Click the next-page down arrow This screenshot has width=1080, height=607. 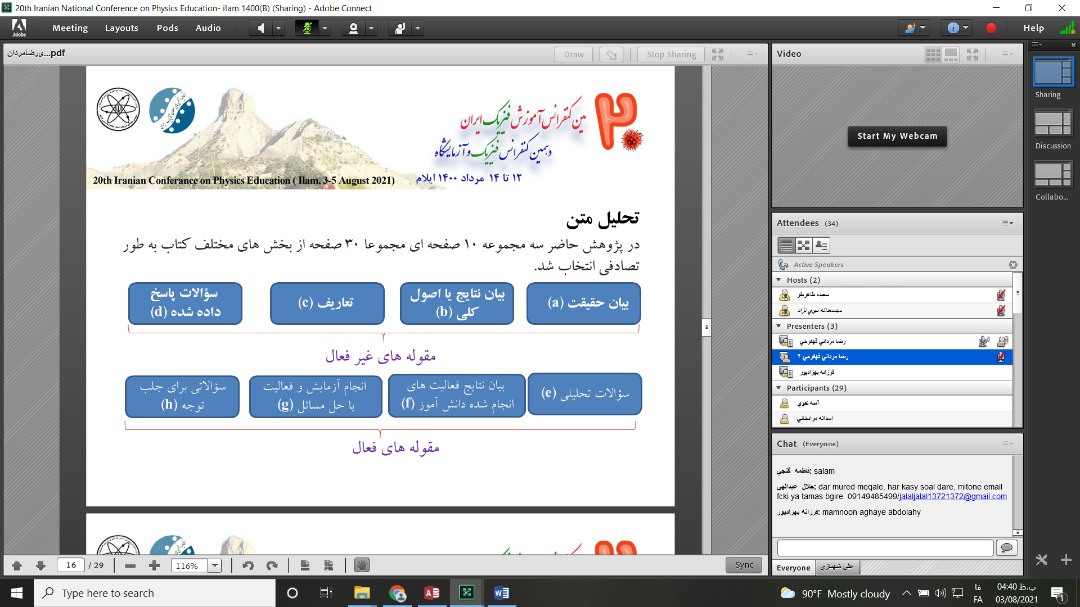tap(40, 566)
